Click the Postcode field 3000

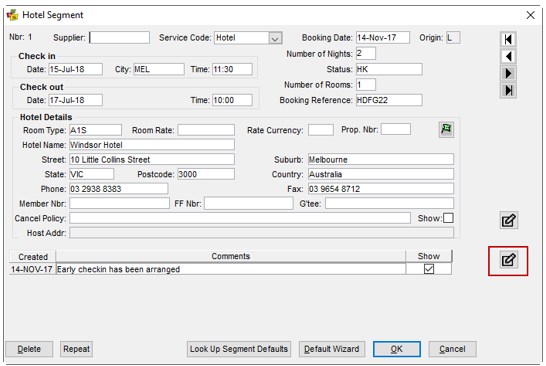(206, 174)
